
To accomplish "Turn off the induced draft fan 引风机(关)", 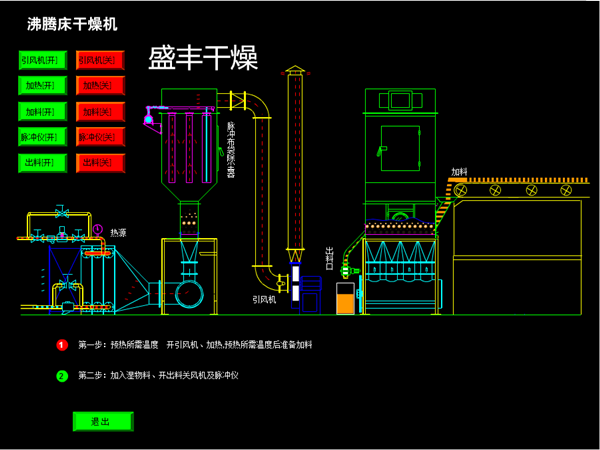I will [101, 61].
